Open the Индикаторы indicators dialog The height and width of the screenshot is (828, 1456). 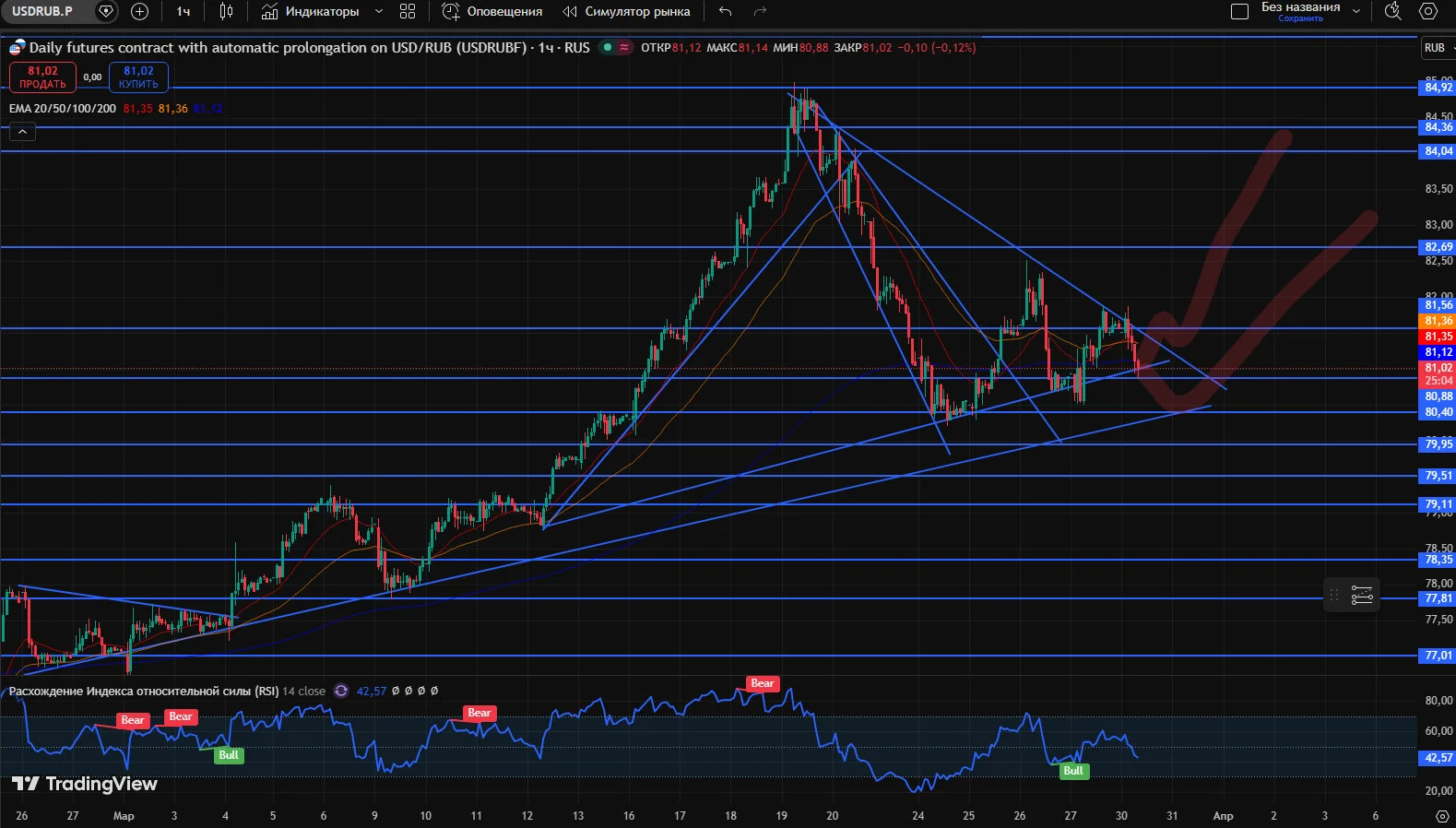click(x=311, y=11)
